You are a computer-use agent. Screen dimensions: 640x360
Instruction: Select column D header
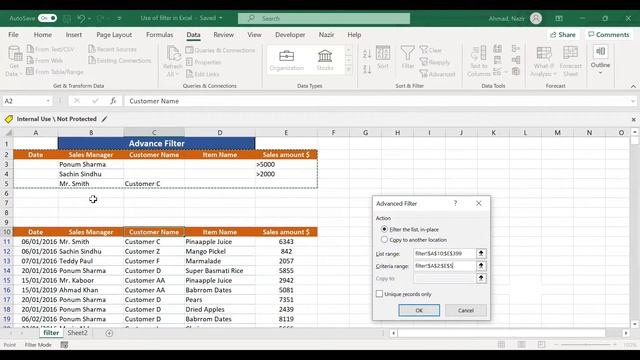[x=220, y=132]
